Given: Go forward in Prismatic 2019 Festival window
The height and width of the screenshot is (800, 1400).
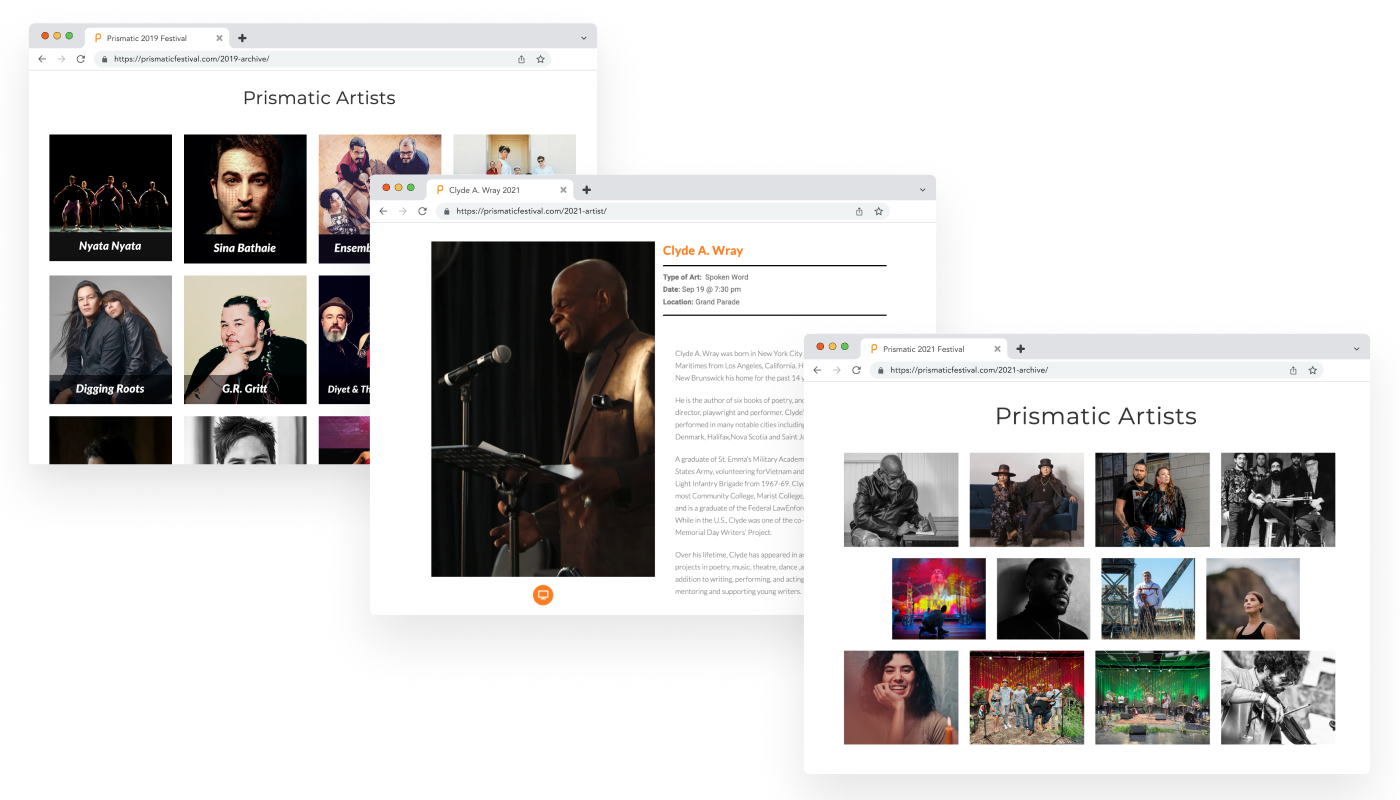Looking at the screenshot, I should pos(61,59).
